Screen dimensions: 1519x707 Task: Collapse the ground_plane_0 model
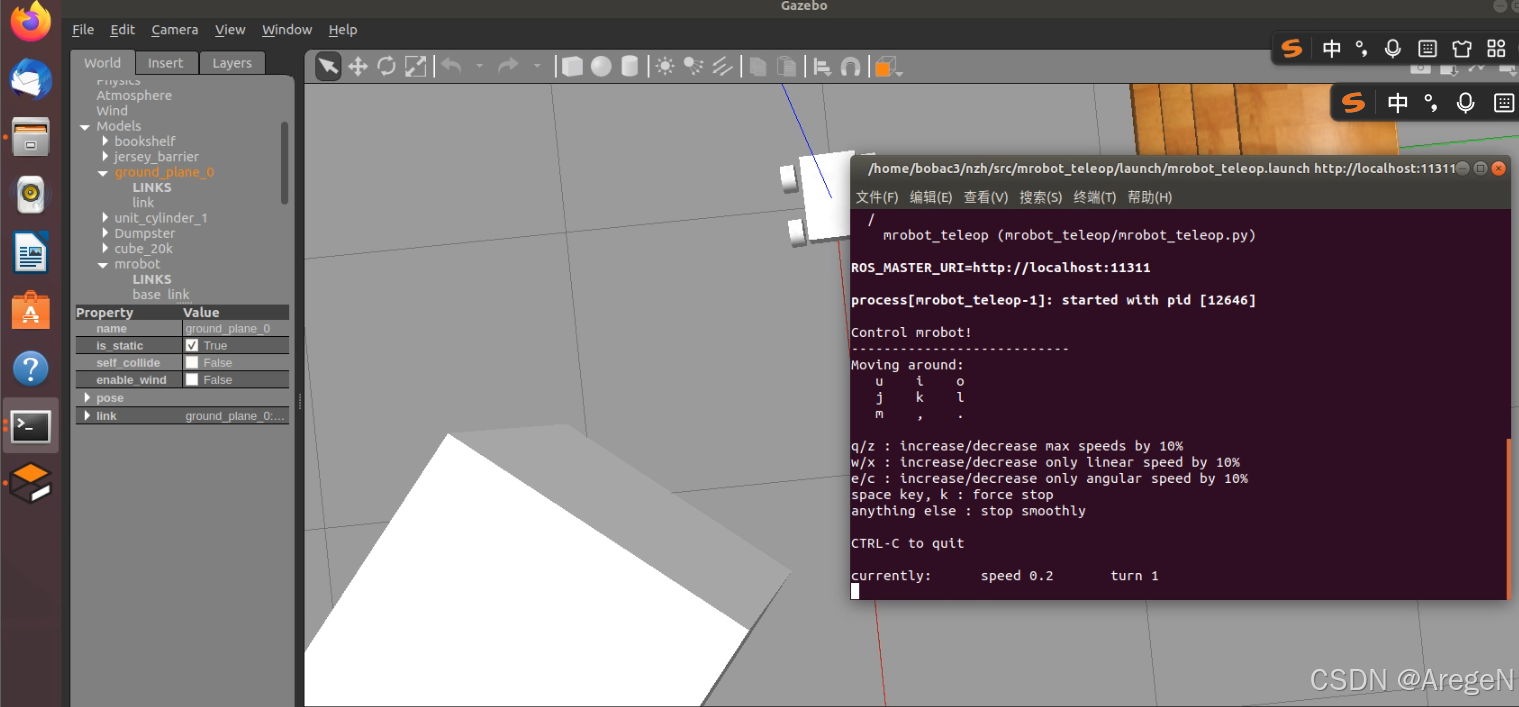pyautogui.click(x=104, y=173)
